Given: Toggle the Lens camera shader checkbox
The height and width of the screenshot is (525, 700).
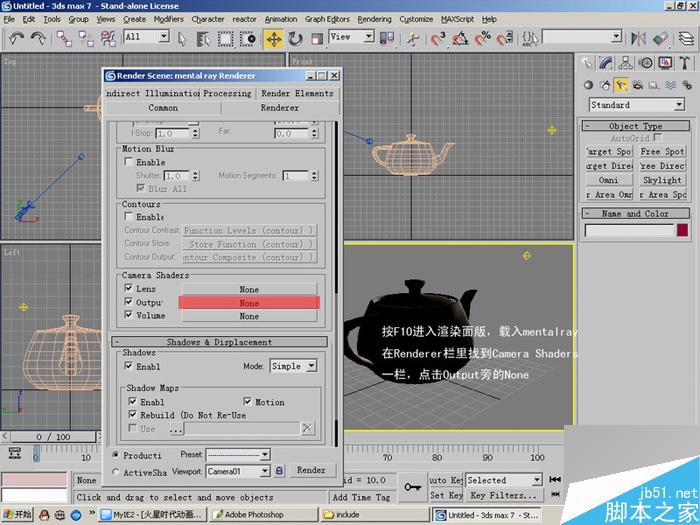Looking at the screenshot, I should (129, 289).
